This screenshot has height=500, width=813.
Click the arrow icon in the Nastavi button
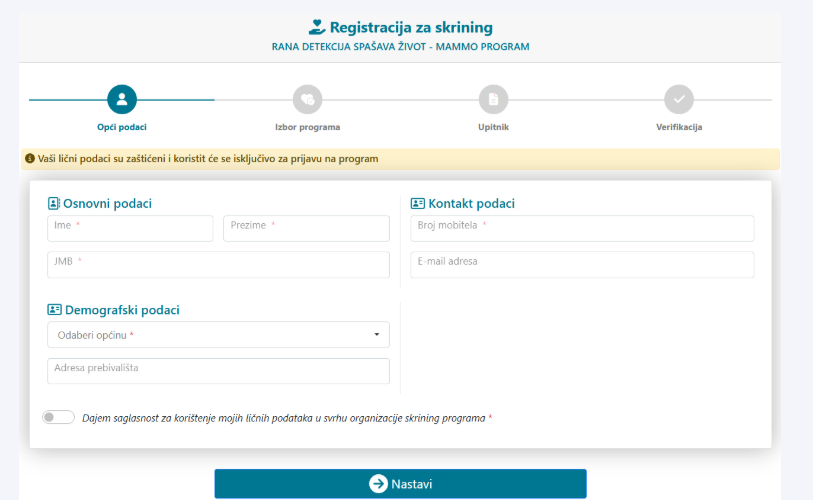379,484
